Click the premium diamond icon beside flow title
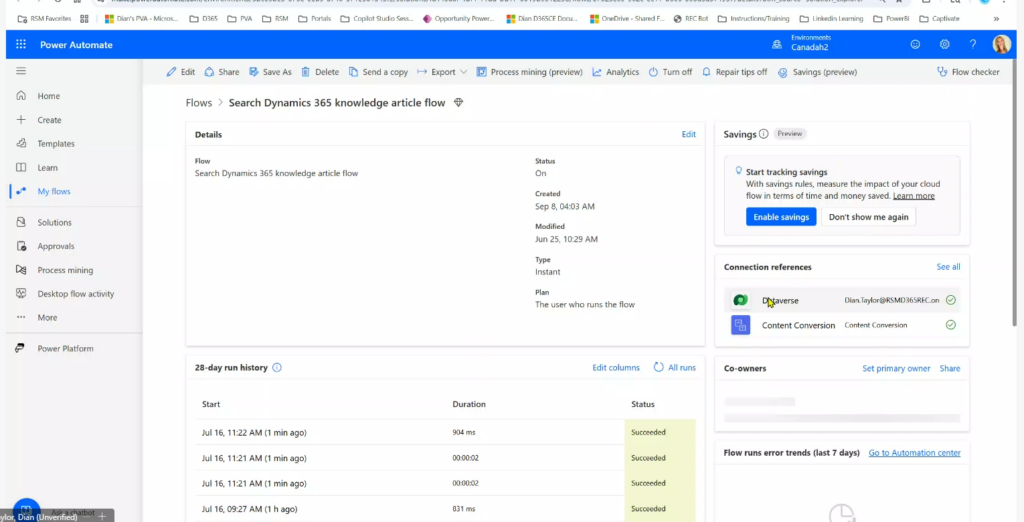The height and width of the screenshot is (522, 1024). pos(458,103)
